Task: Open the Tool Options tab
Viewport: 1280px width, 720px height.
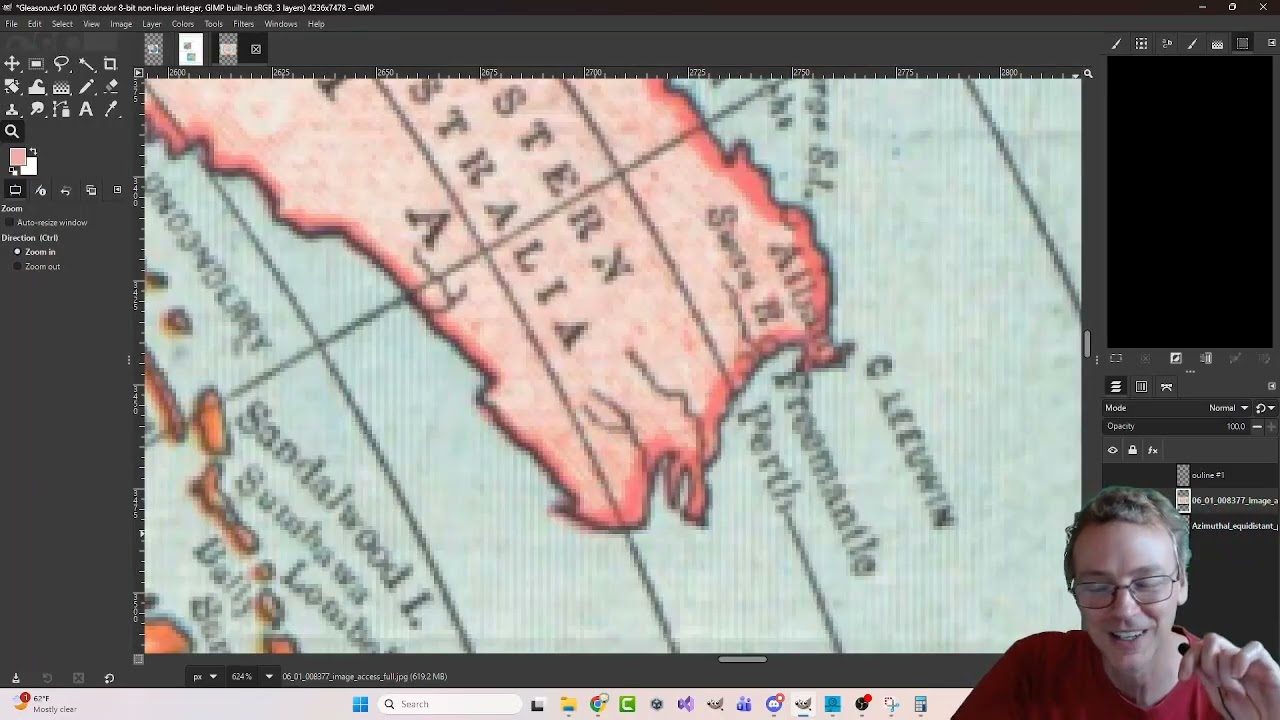Action: point(15,190)
